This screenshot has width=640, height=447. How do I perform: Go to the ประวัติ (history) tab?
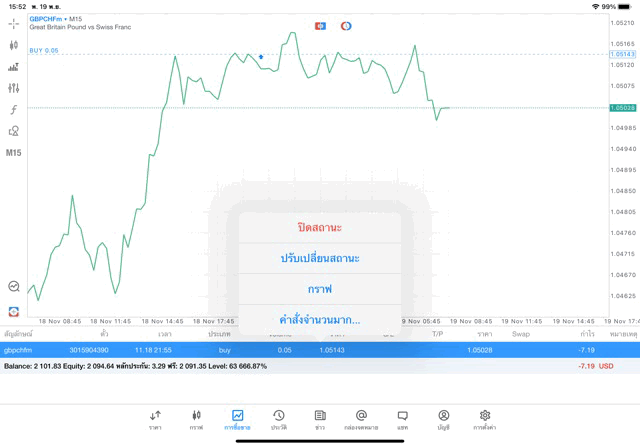pyautogui.click(x=279, y=419)
